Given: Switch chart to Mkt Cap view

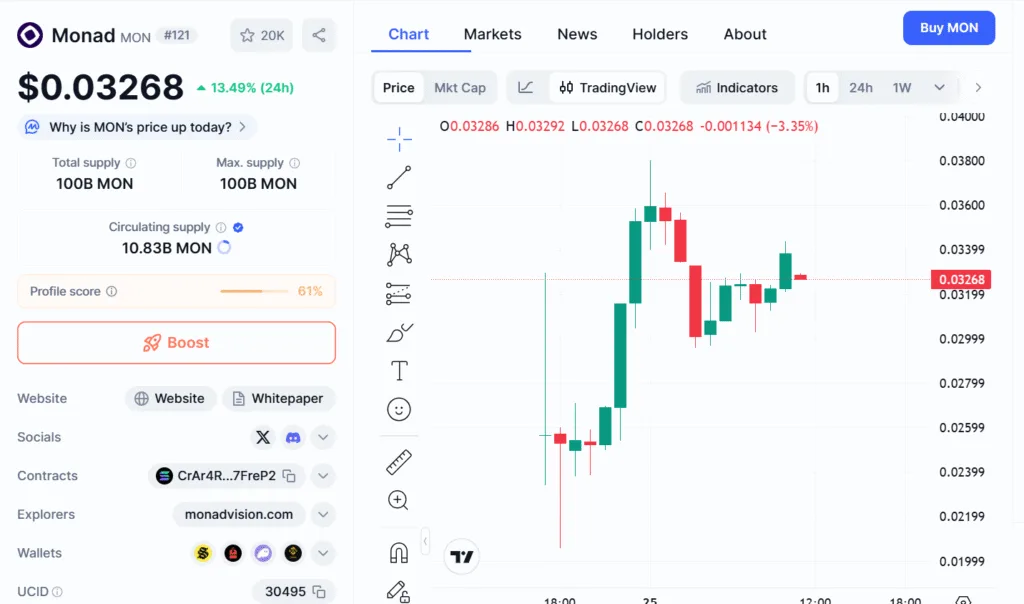Looking at the screenshot, I should point(460,87).
